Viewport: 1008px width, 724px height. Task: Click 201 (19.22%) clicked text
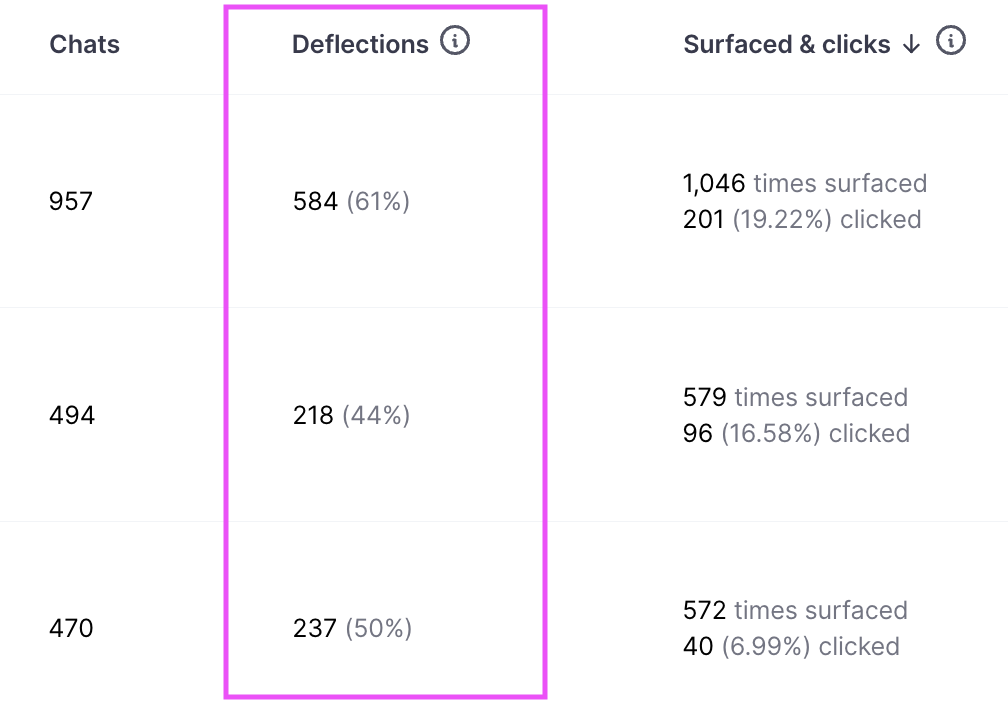point(802,219)
